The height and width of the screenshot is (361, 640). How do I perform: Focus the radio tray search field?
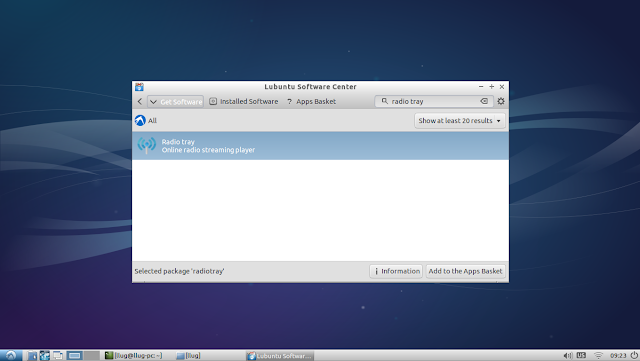(434, 101)
